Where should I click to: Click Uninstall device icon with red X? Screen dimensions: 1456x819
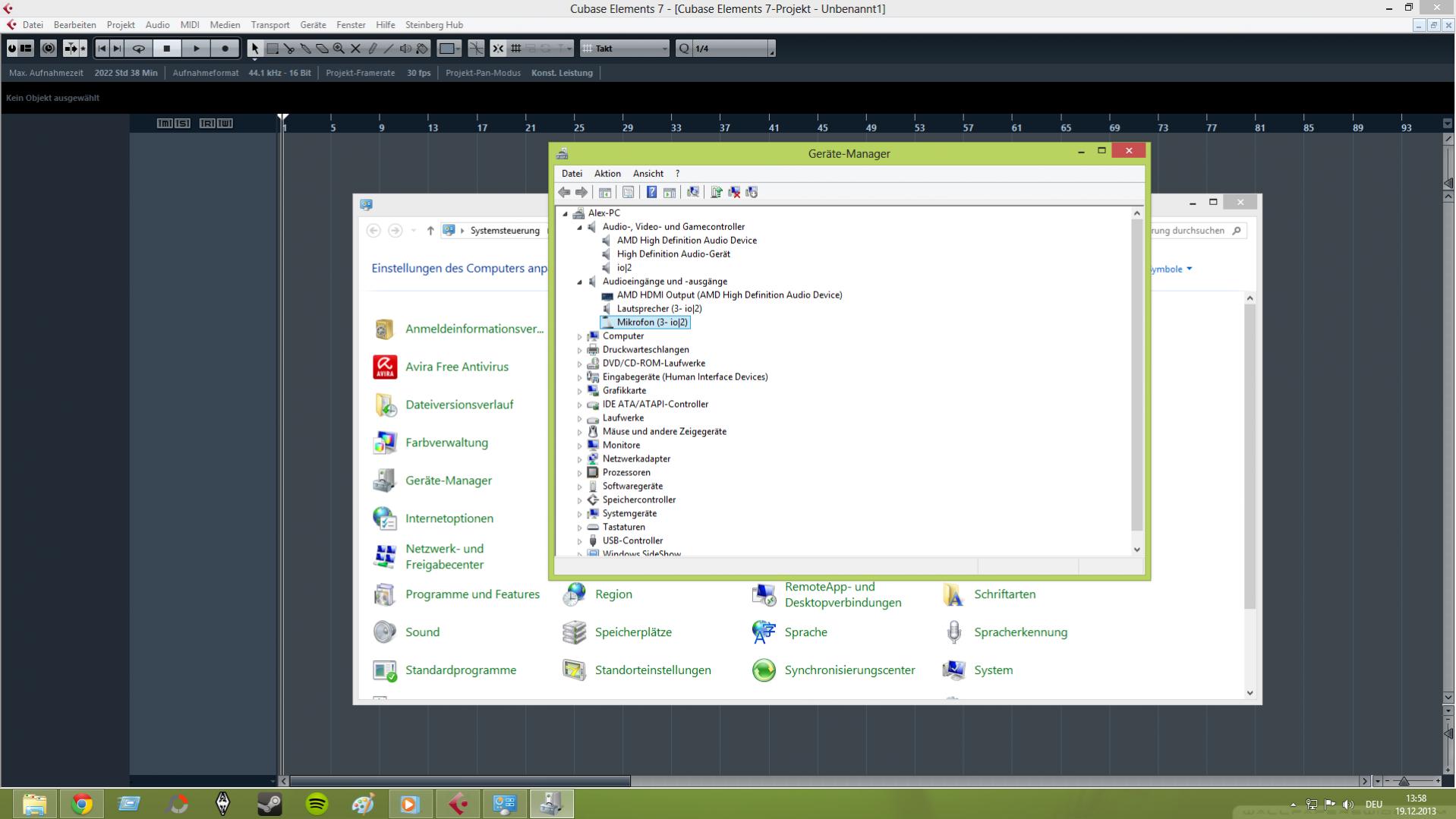tap(734, 192)
